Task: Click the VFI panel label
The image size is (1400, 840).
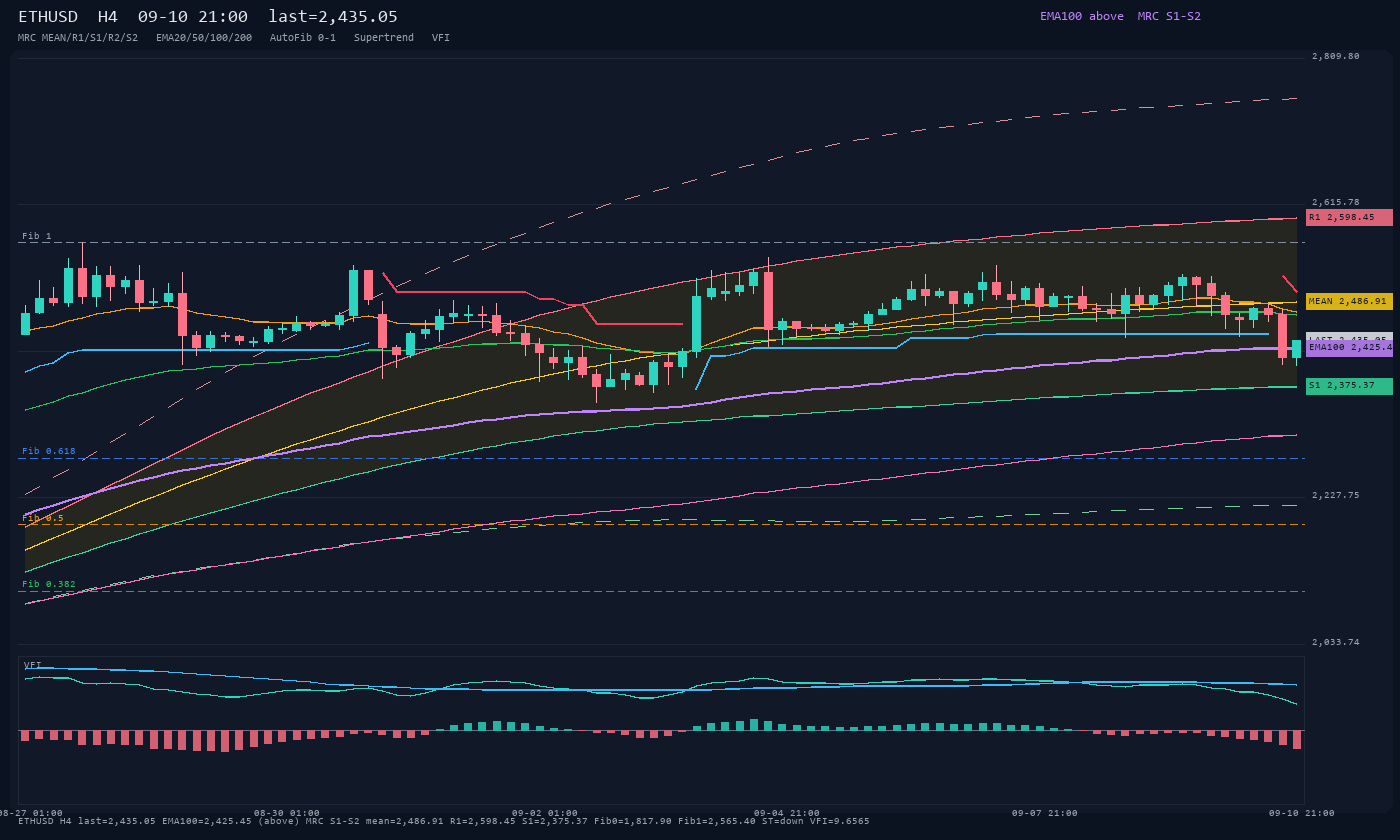Action: [x=33, y=665]
